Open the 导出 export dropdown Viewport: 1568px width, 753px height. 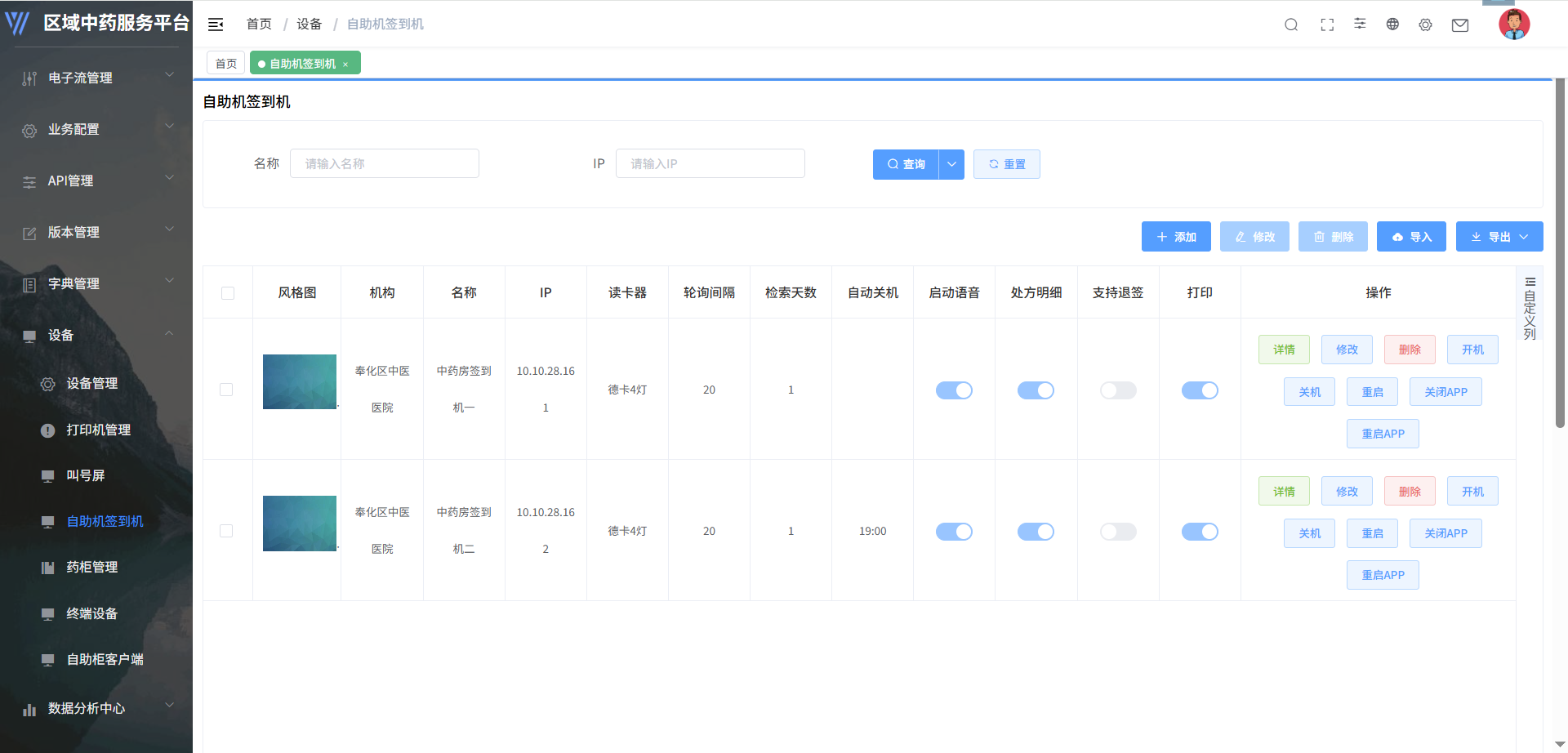point(1499,237)
